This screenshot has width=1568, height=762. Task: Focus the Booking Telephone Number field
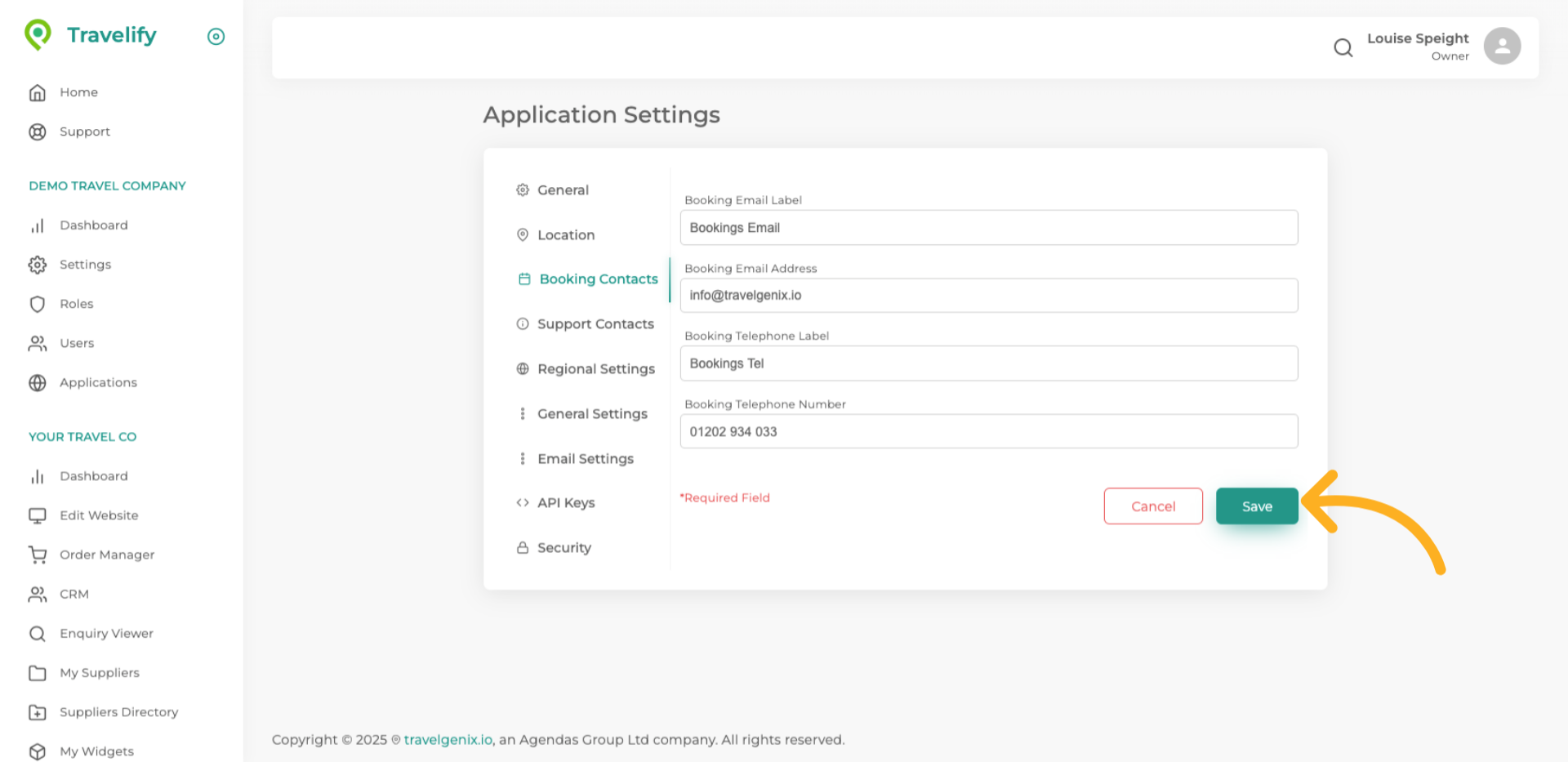click(988, 431)
